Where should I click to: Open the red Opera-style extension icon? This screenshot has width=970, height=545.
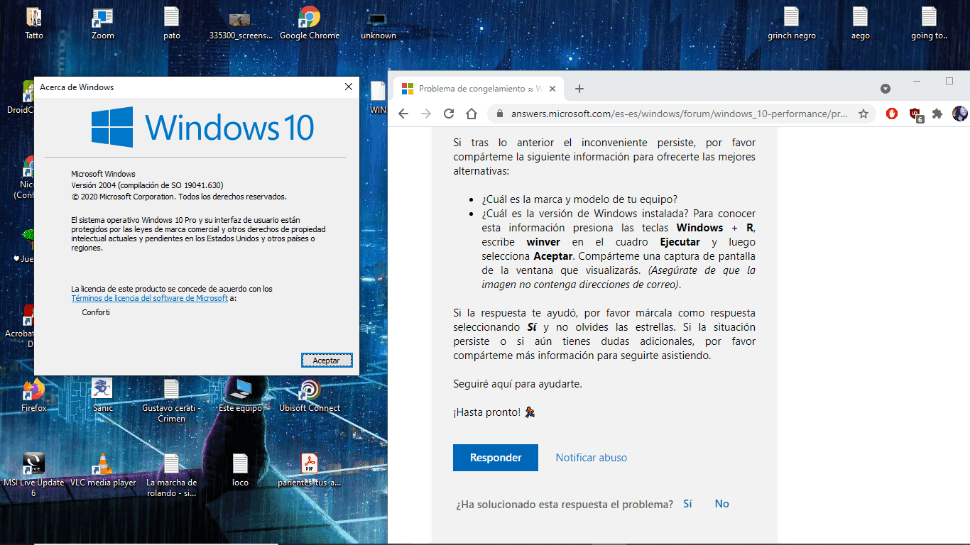891,114
